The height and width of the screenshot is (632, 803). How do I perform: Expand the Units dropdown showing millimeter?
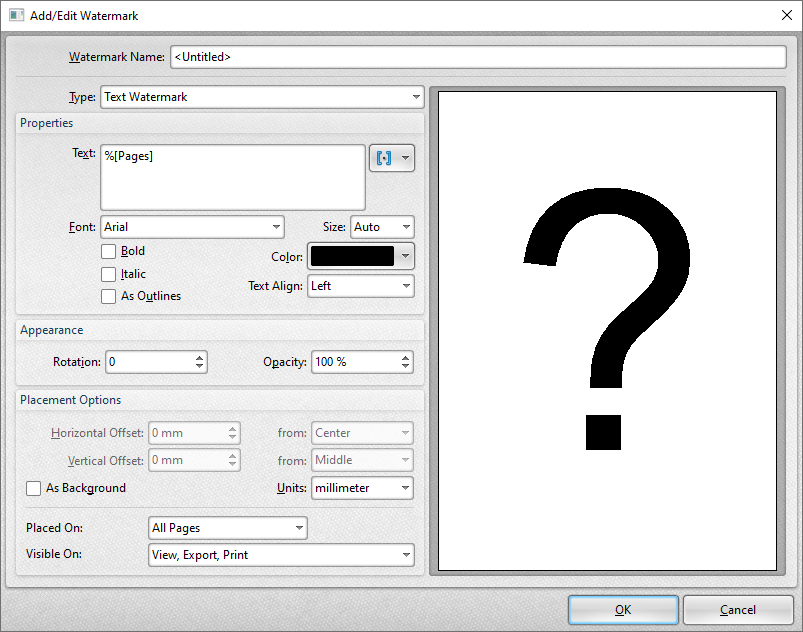point(362,488)
